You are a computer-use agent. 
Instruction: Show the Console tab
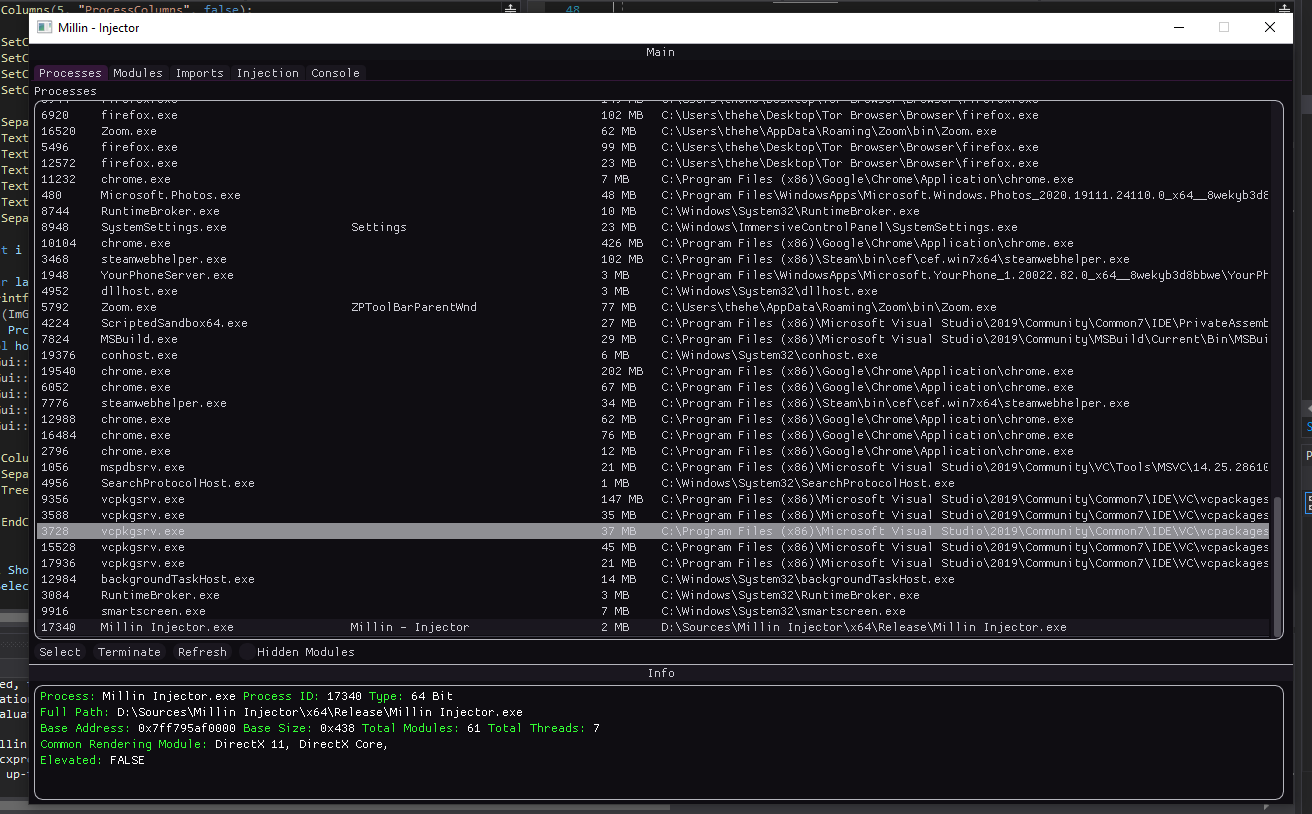(336, 73)
